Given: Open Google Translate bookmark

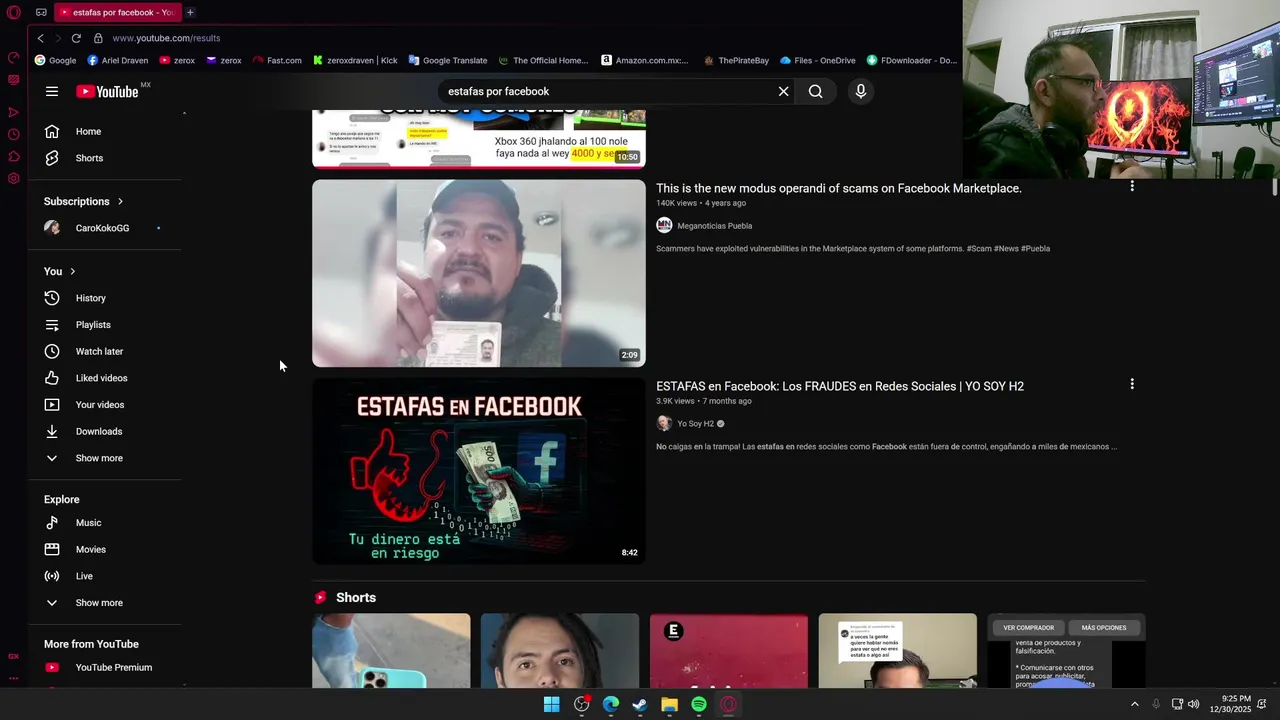Looking at the screenshot, I should (447, 60).
